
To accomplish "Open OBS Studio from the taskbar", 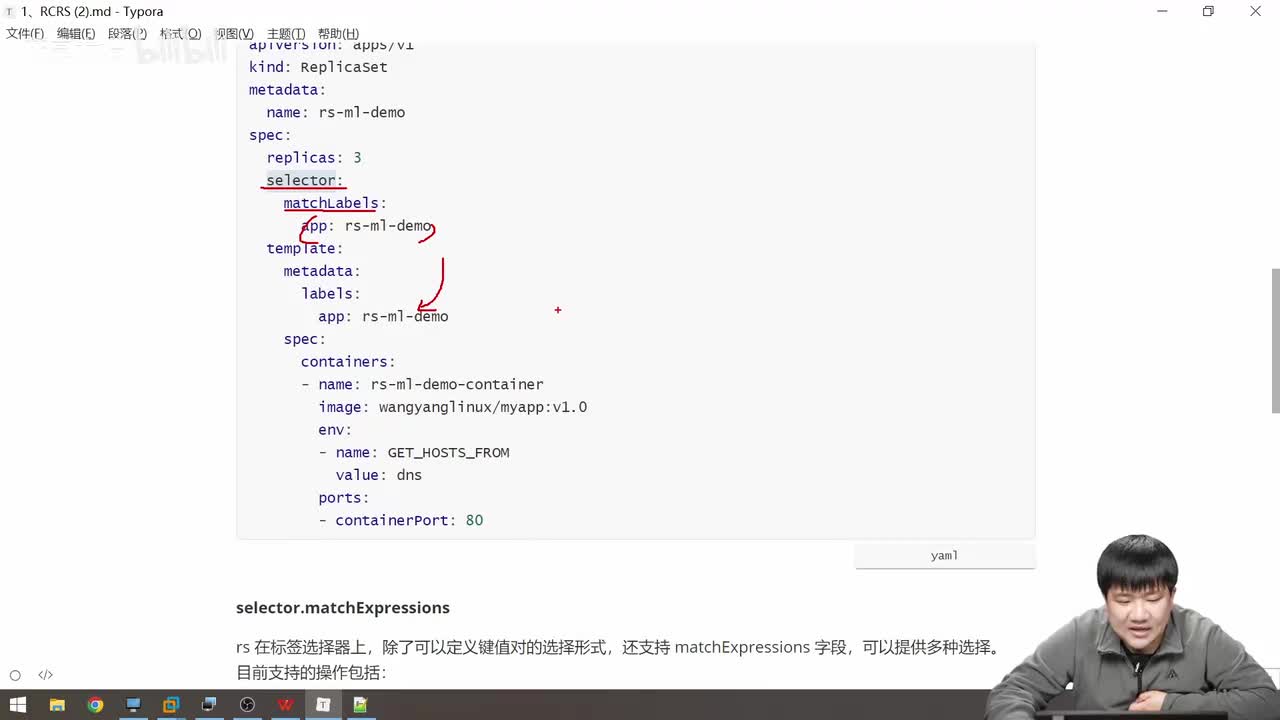I will click(x=247, y=705).
